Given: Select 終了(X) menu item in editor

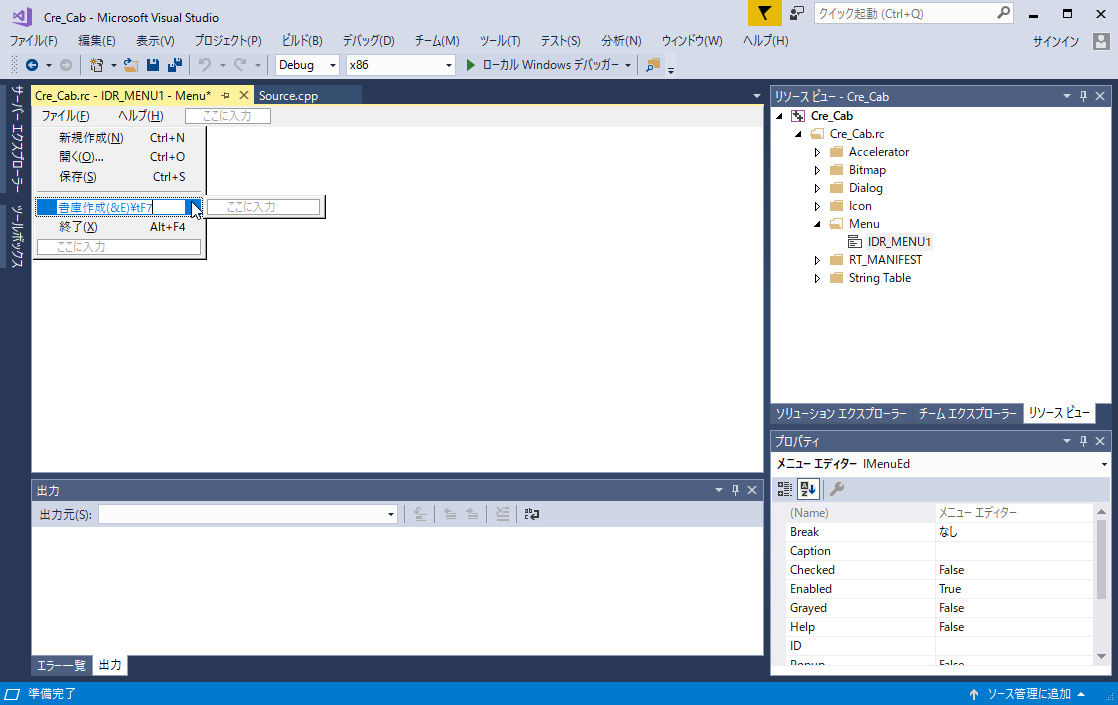Looking at the screenshot, I should point(119,227).
